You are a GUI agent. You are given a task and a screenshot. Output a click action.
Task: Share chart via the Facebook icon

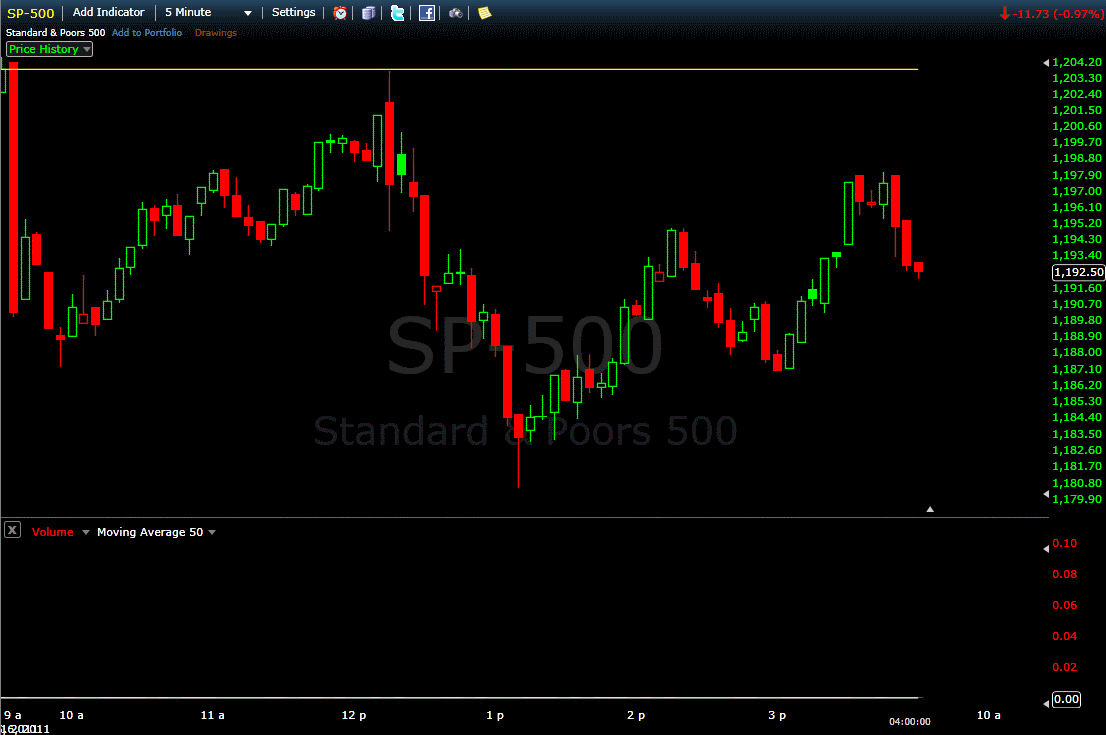(427, 13)
